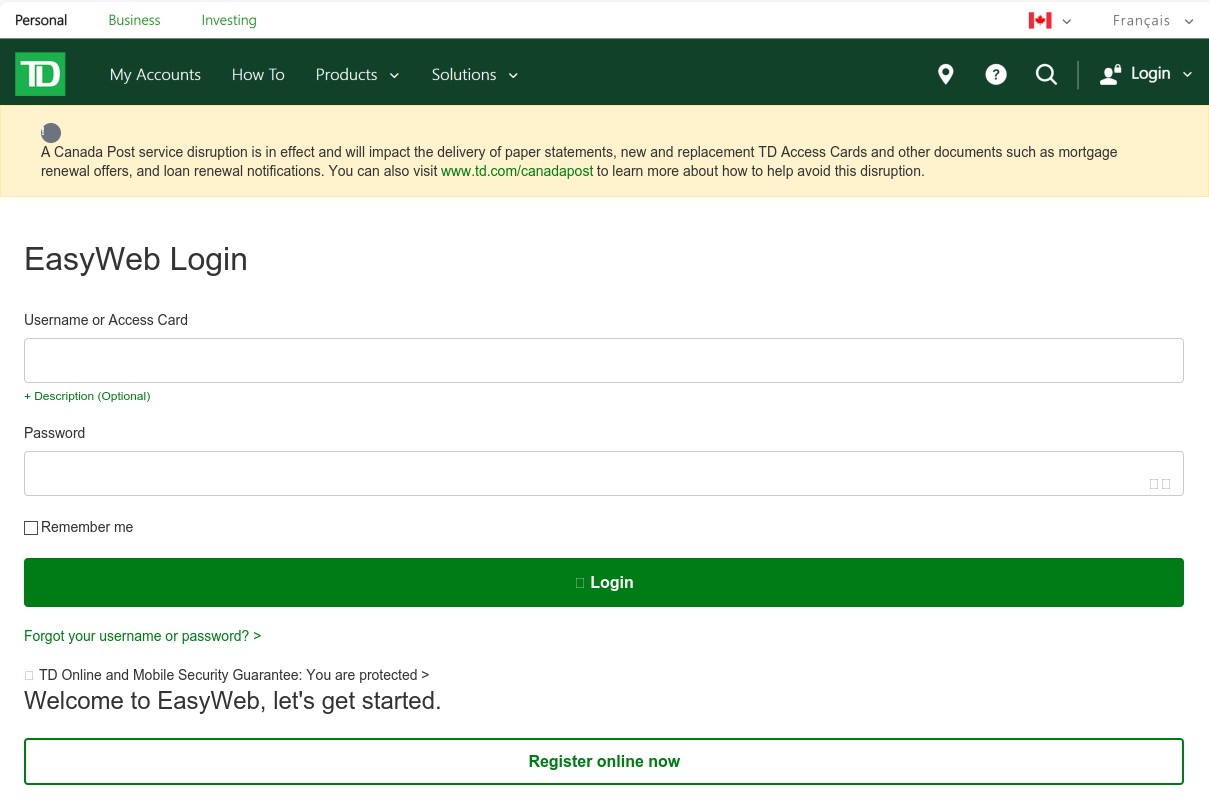The height and width of the screenshot is (800, 1209).
Task: Expand the Français language dropdown
Action: [x=1153, y=20]
